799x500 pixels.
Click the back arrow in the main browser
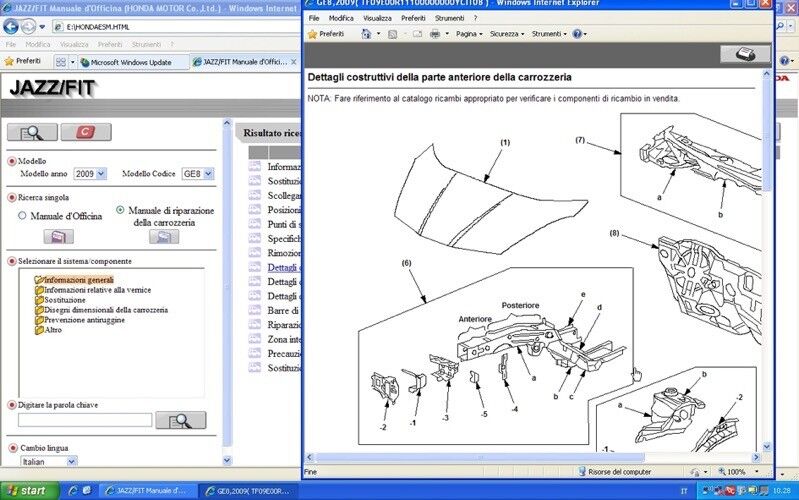(x=12, y=25)
